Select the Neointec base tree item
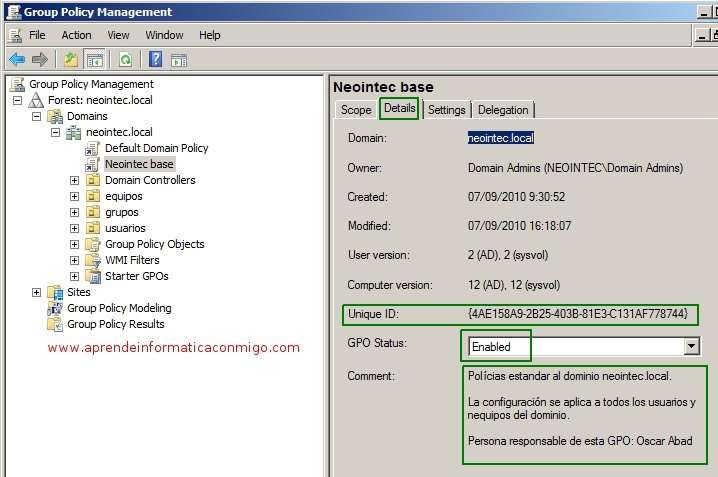This screenshot has height=477, width=718. pos(139,164)
